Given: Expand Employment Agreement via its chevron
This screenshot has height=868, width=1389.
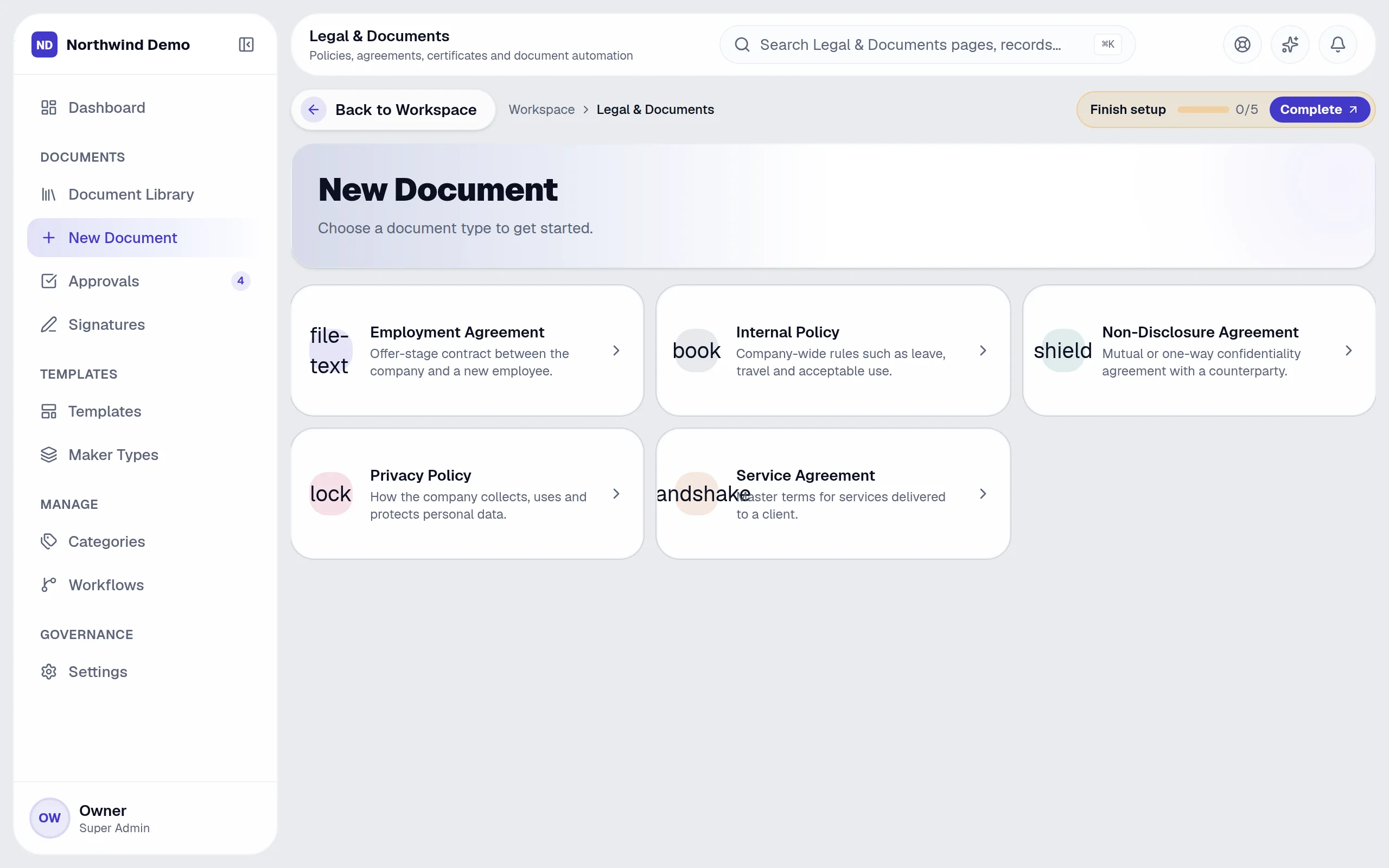Looking at the screenshot, I should click(x=616, y=350).
